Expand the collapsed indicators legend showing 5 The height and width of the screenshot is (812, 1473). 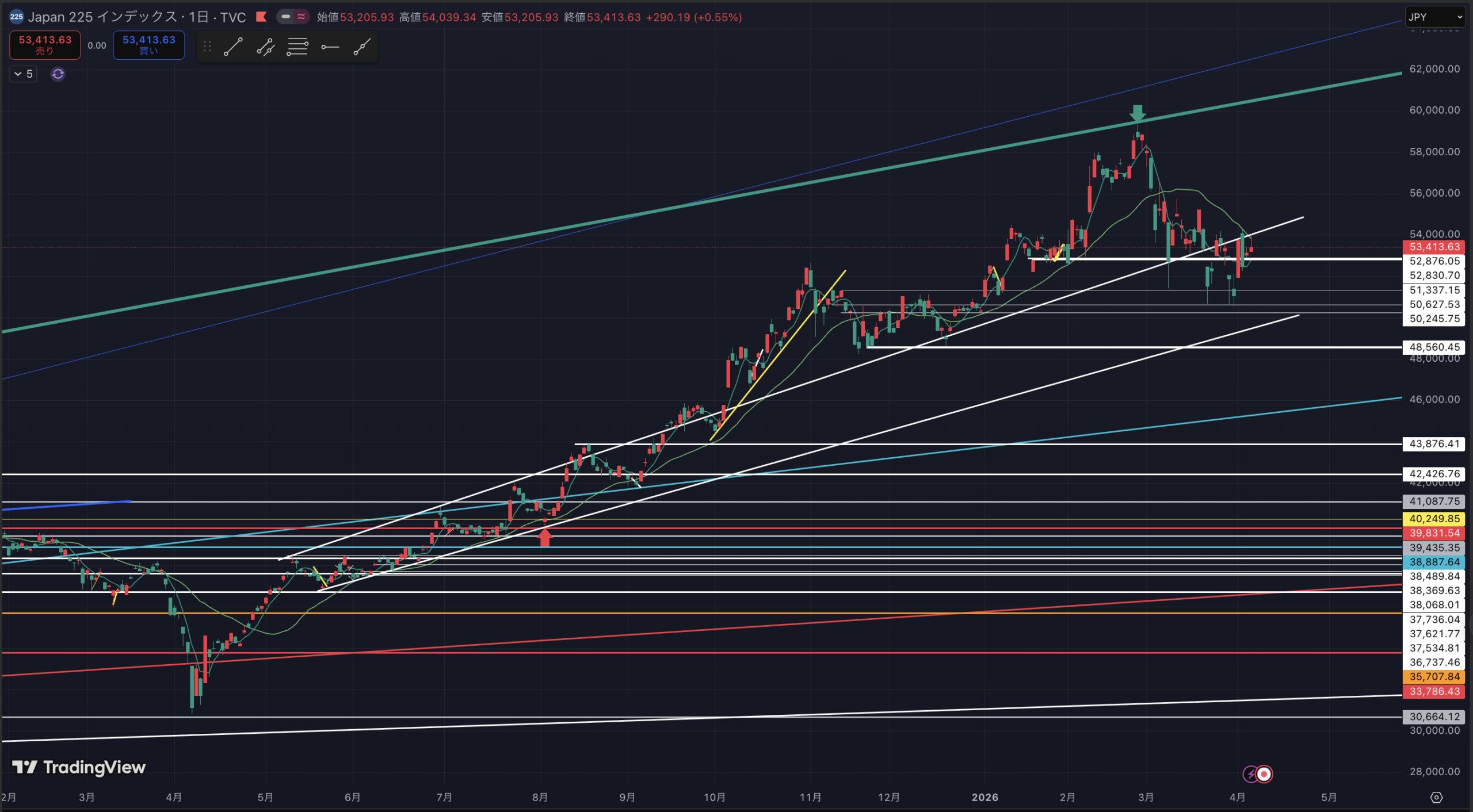[x=23, y=74]
